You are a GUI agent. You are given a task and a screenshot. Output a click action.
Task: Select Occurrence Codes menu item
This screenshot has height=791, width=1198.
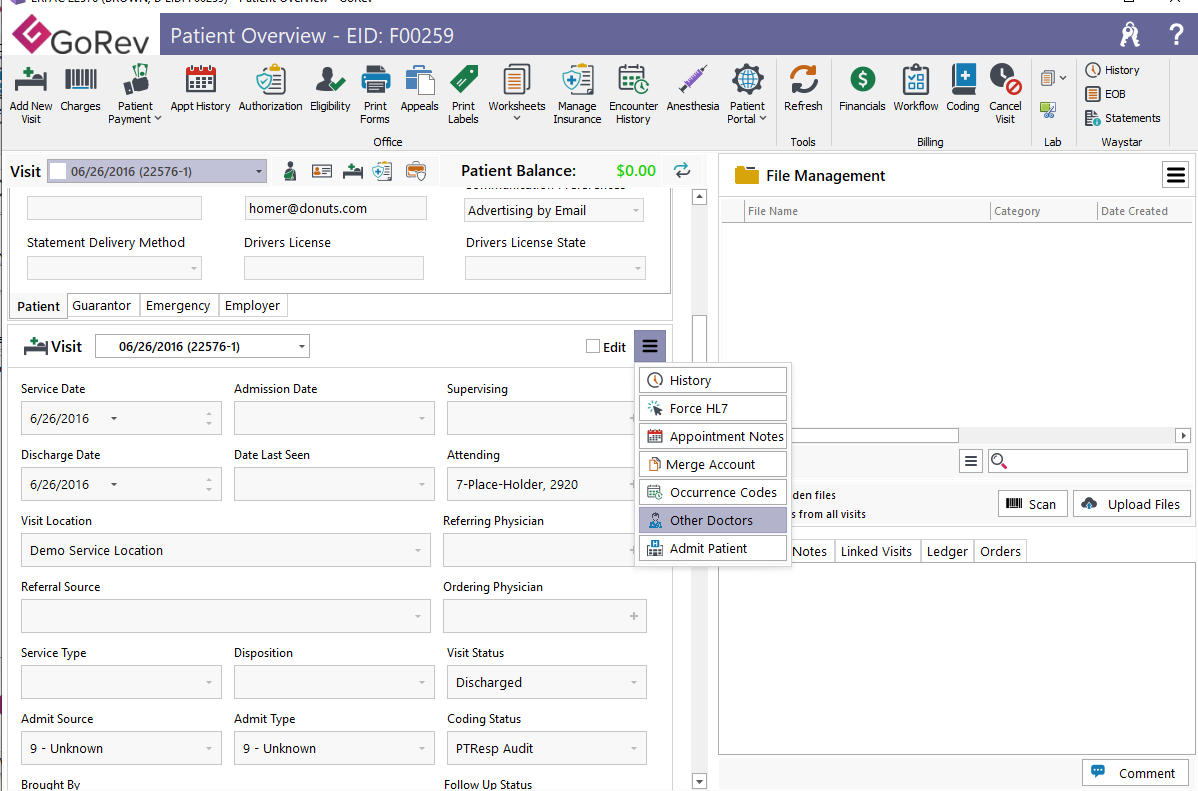712,492
